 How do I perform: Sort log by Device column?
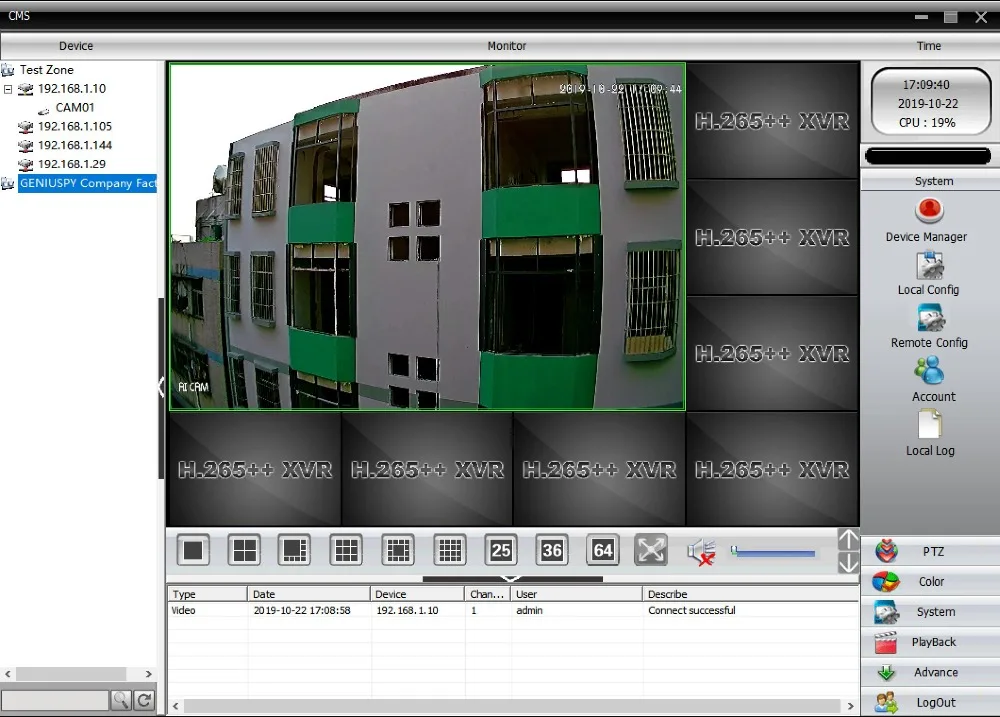pos(417,594)
